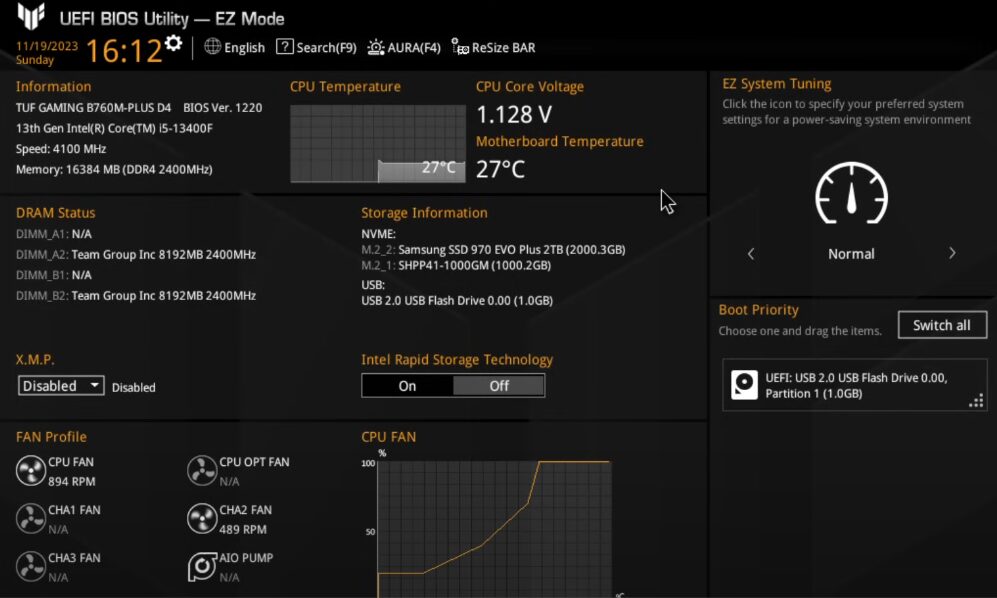Click the 489 RPM CHA2 fan speed

click(243, 529)
